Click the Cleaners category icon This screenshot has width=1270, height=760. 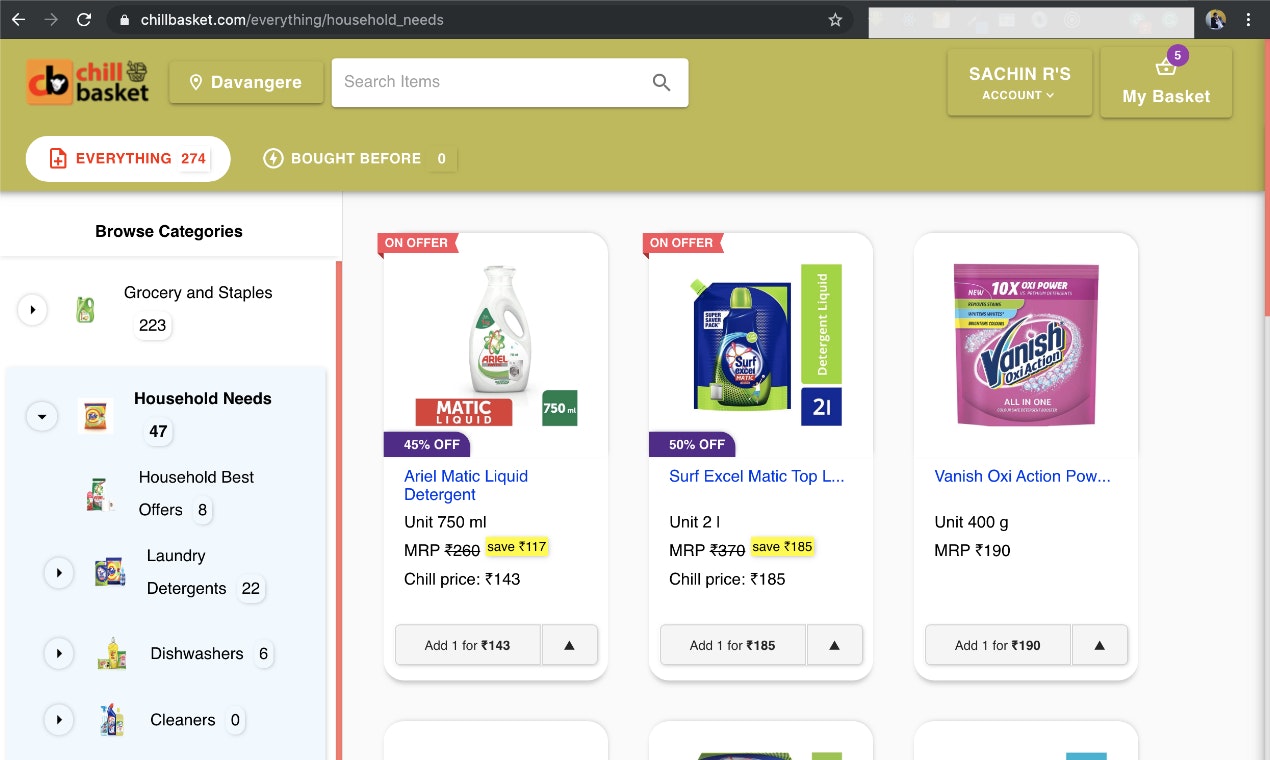(112, 720)
